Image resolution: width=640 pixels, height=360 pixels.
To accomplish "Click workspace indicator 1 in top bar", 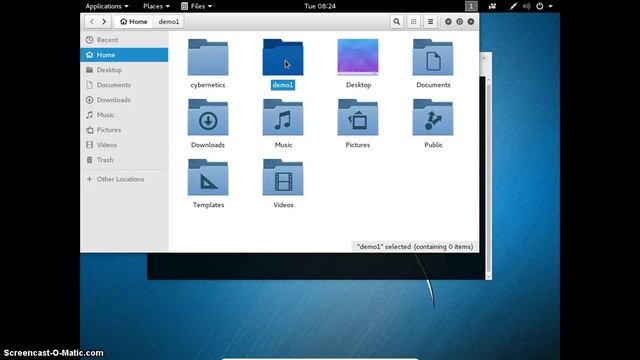I will click(471, 6).
